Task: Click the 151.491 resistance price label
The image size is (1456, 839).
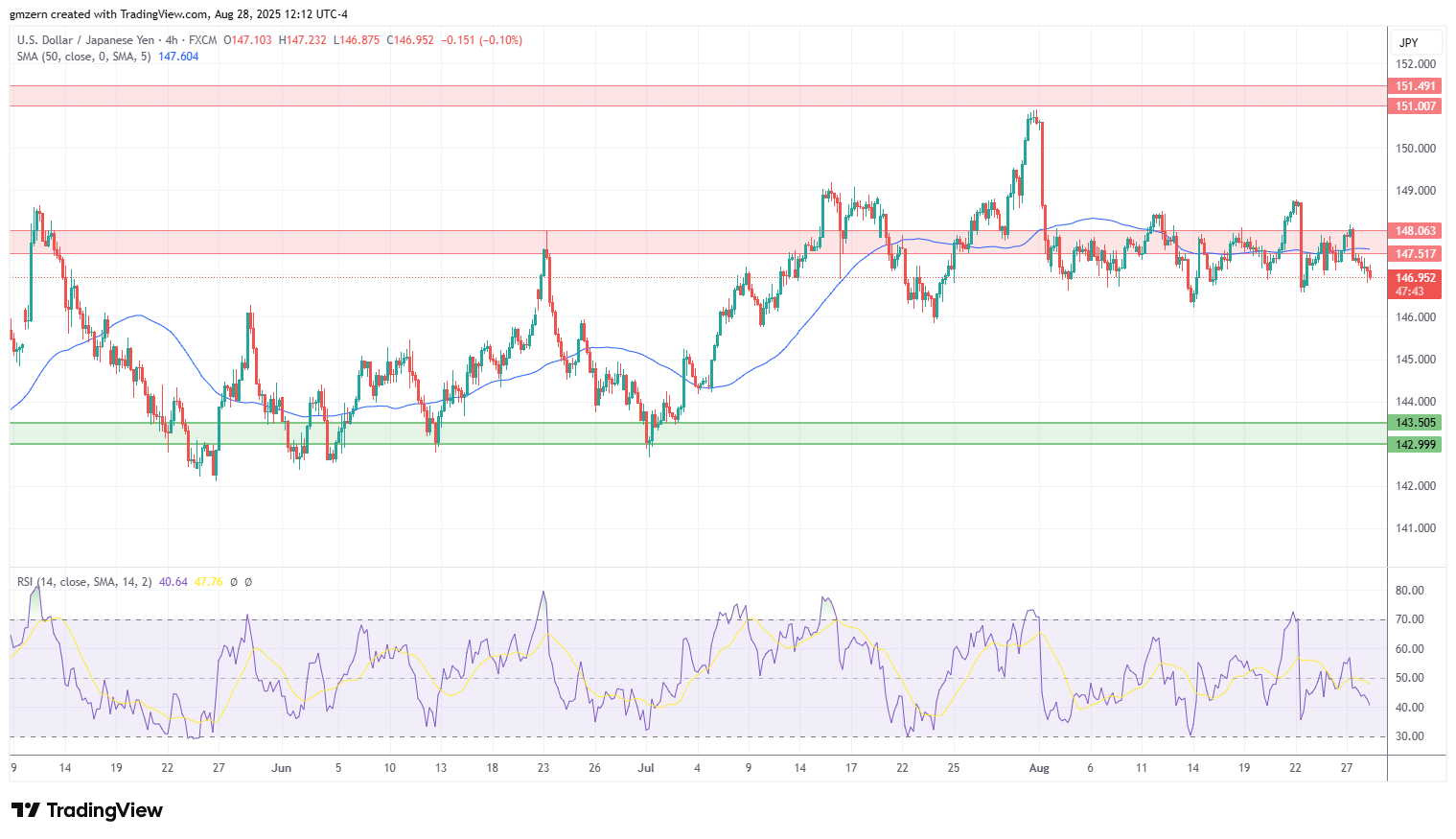Action: [1415, 86]
